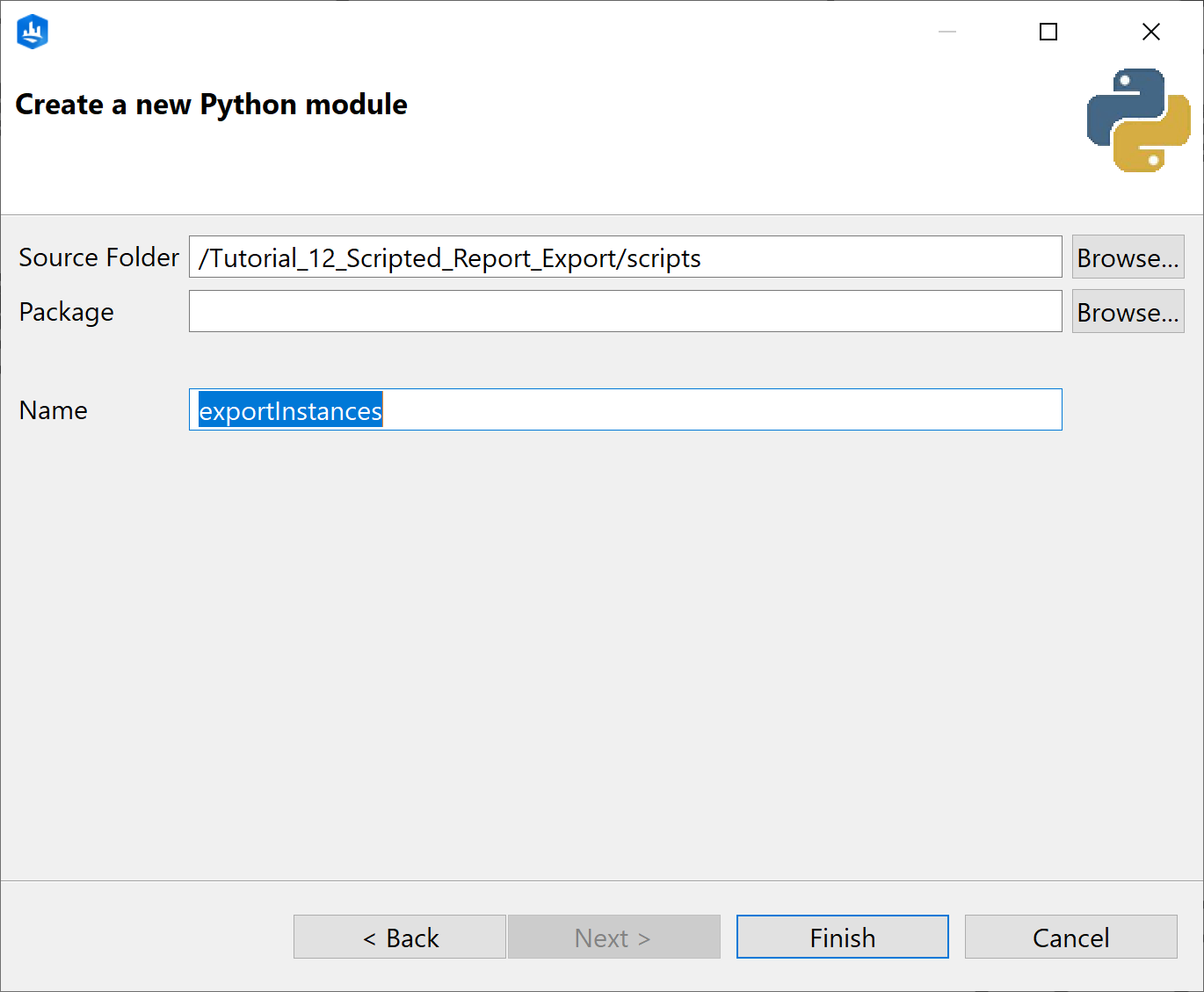Image resolution: width=1204 pixels, height=992 pixels.
Task: Click the Finish button
Action: 841,937
